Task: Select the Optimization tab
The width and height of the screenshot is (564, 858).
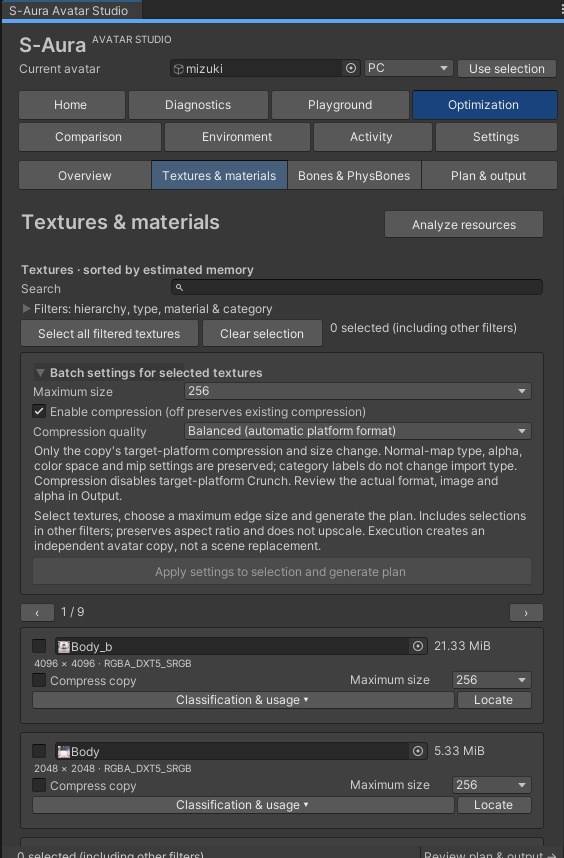Action: tap(485, 105)
